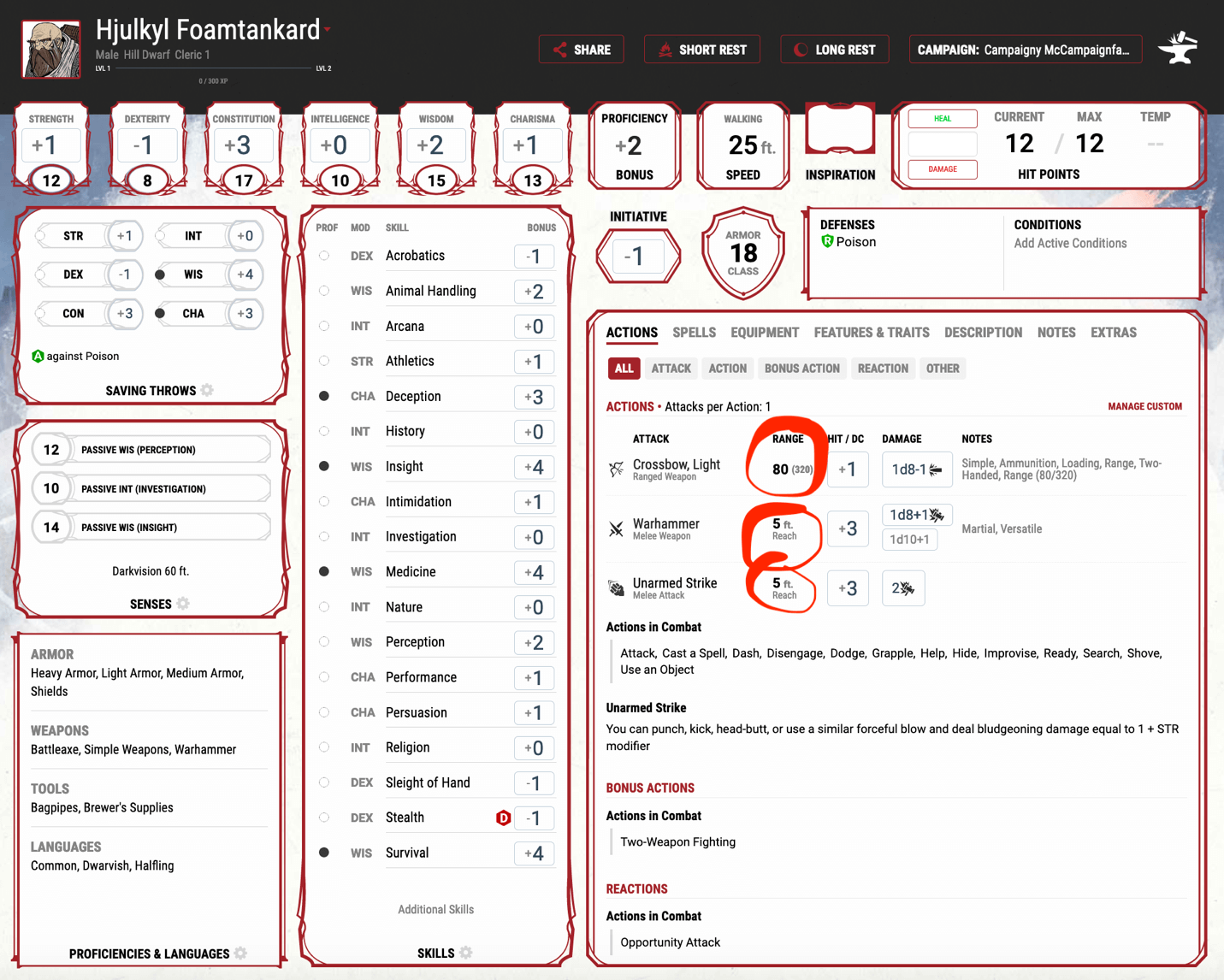This screenshot has height=980, width=1224.
Task: Click Add Active Conditions
Action: click(1070, 244)
